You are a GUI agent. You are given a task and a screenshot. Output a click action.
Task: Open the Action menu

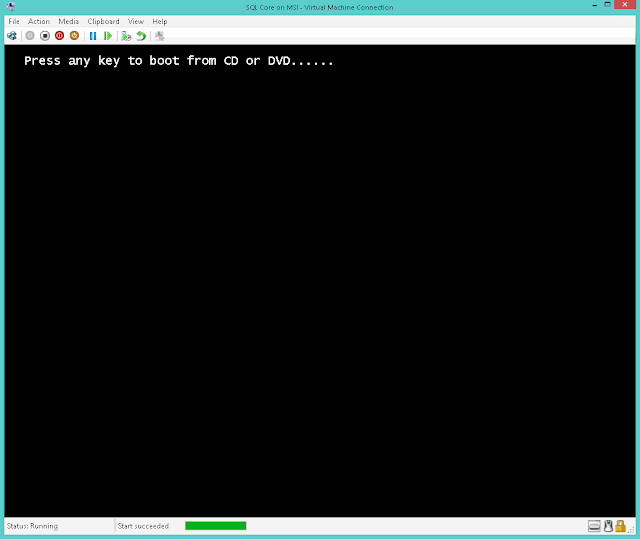39,21
